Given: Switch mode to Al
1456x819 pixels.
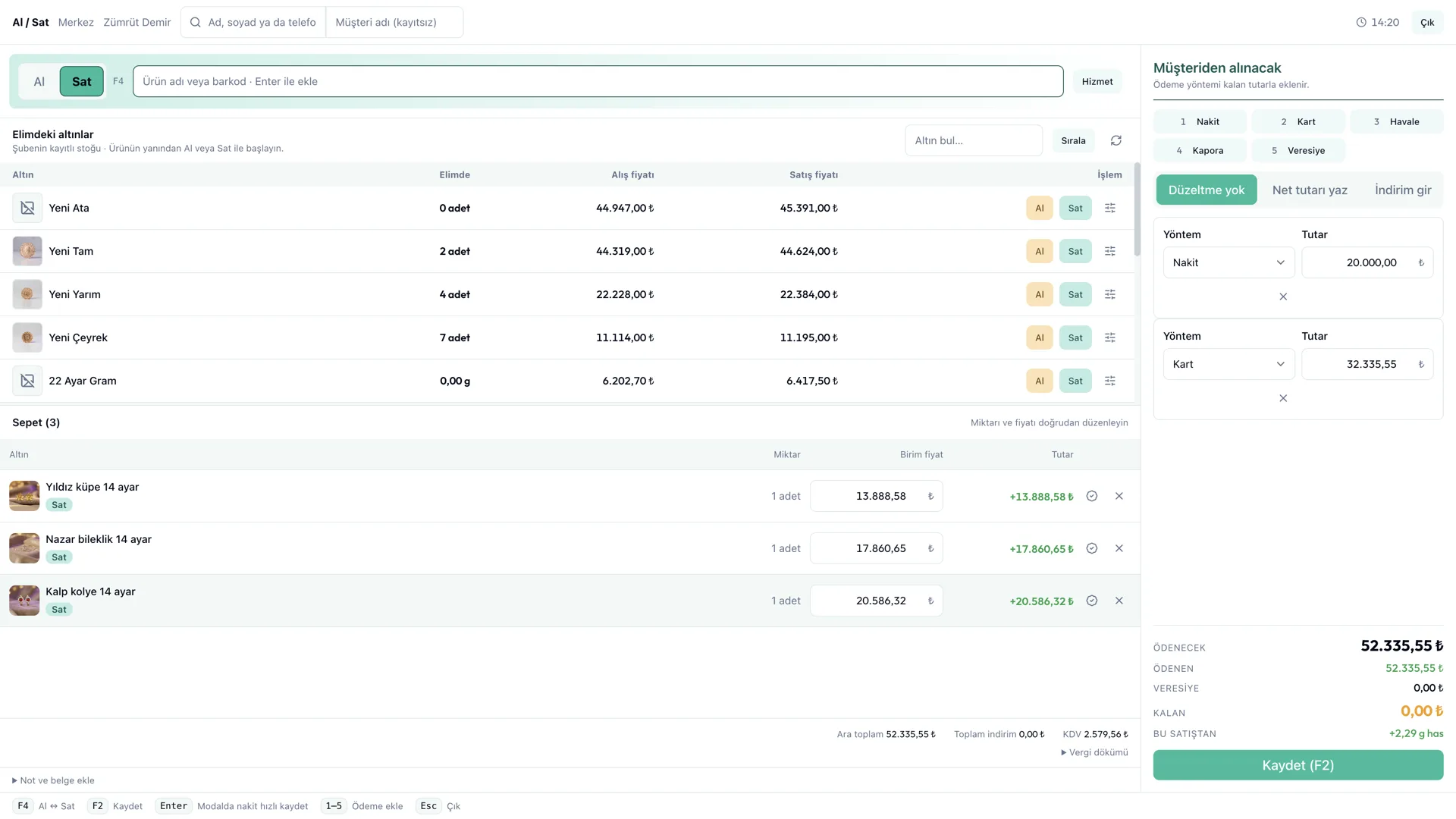Looking at the screenshot, I should (x=39, y=81).
